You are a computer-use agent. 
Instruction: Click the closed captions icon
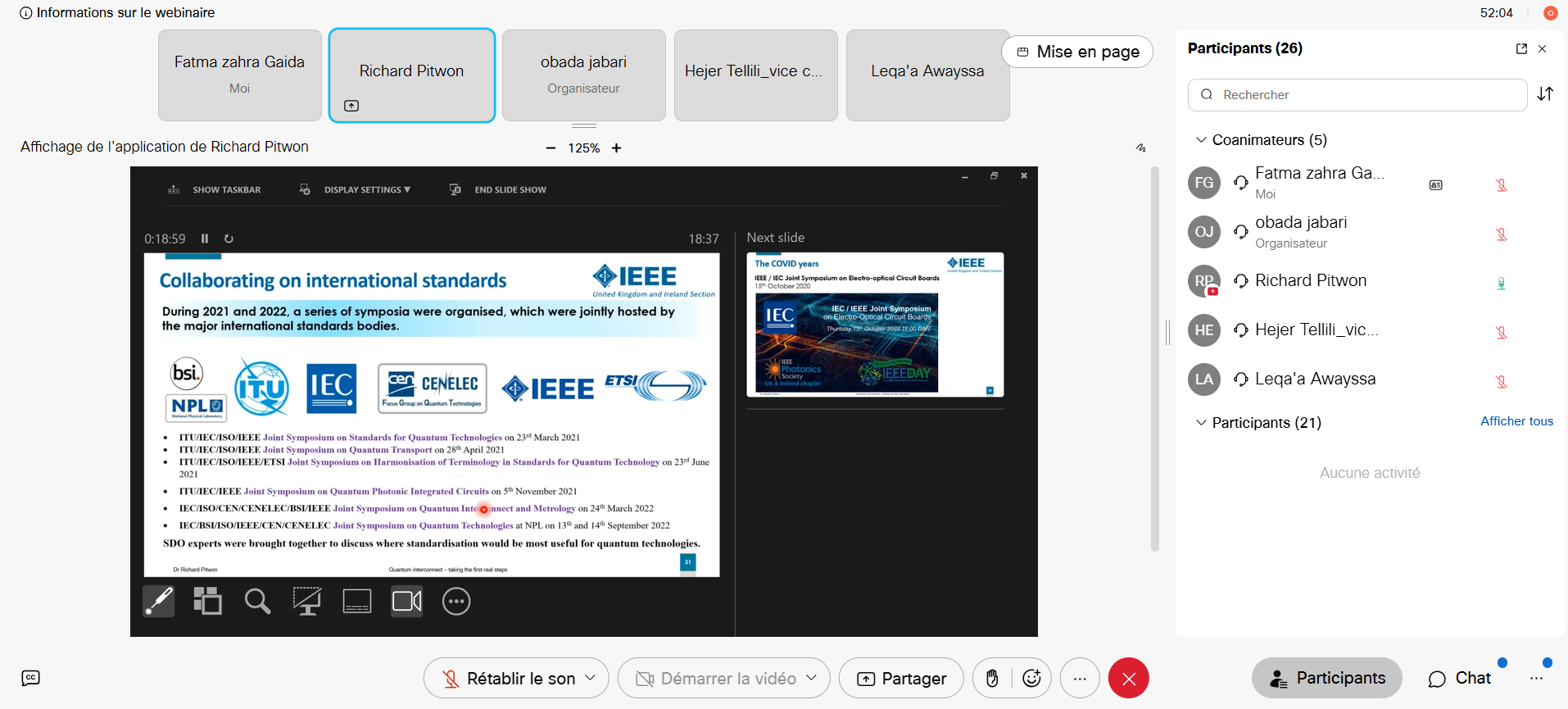30,678
